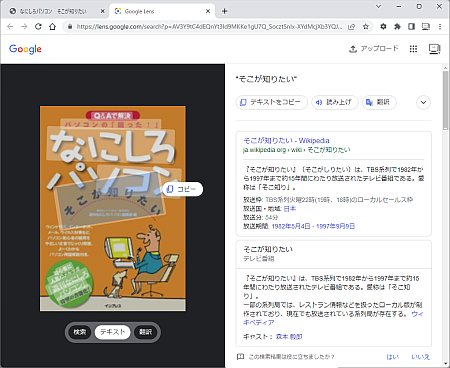Open the Chrome three-dot menu
This screenshot has width=450, height=368.
[x=440, y=27]
